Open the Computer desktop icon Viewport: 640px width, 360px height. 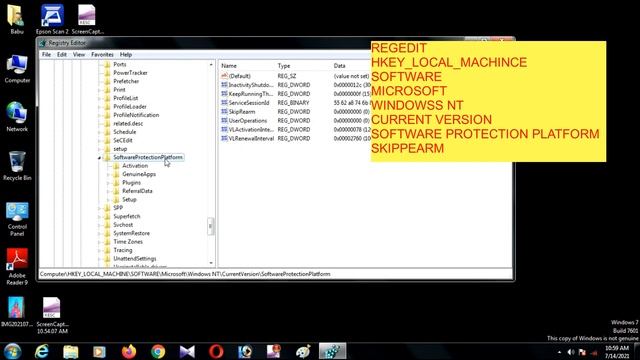tap(17, 69)
